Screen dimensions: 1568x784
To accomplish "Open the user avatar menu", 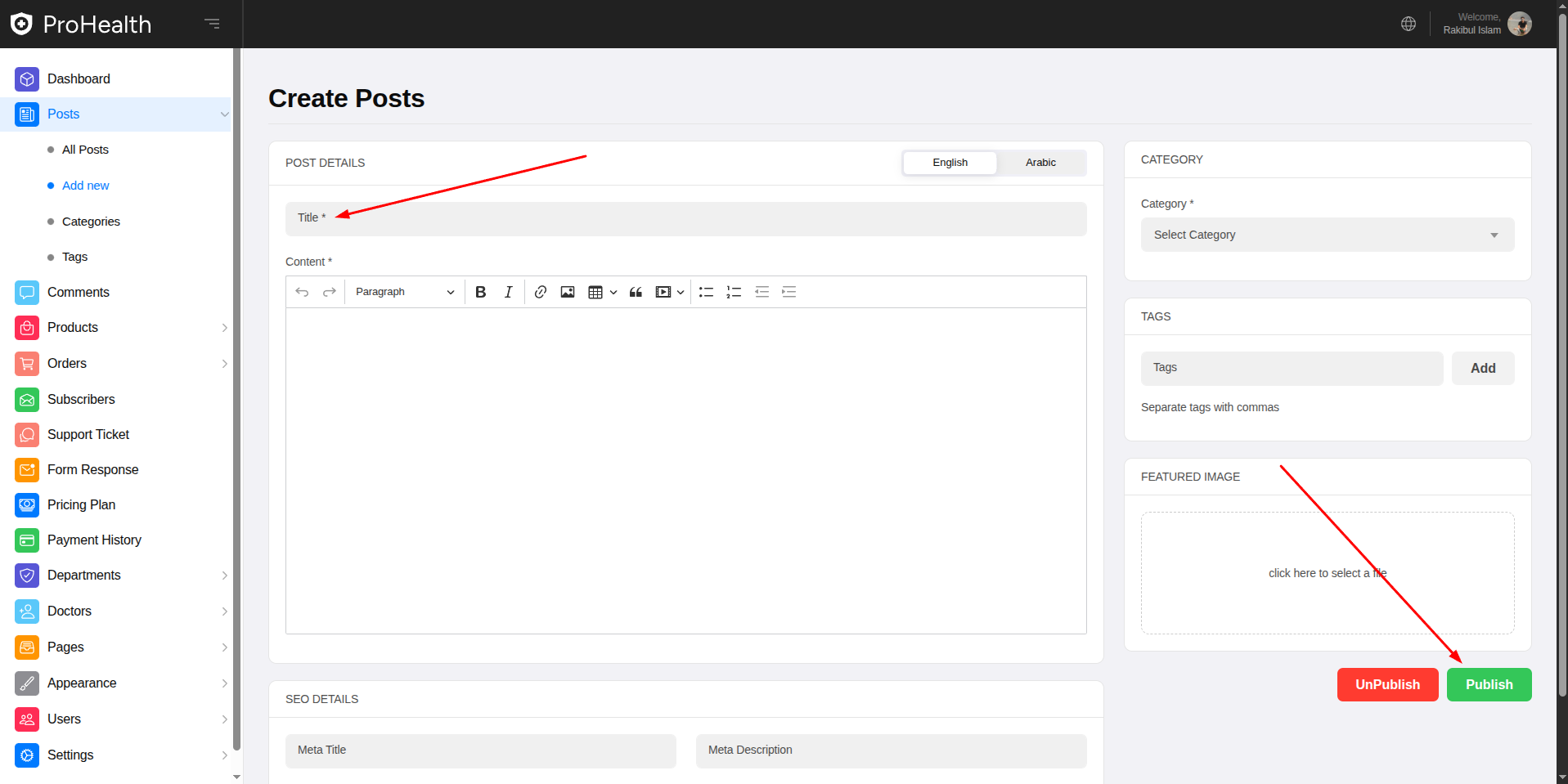I will [1519, 24].
